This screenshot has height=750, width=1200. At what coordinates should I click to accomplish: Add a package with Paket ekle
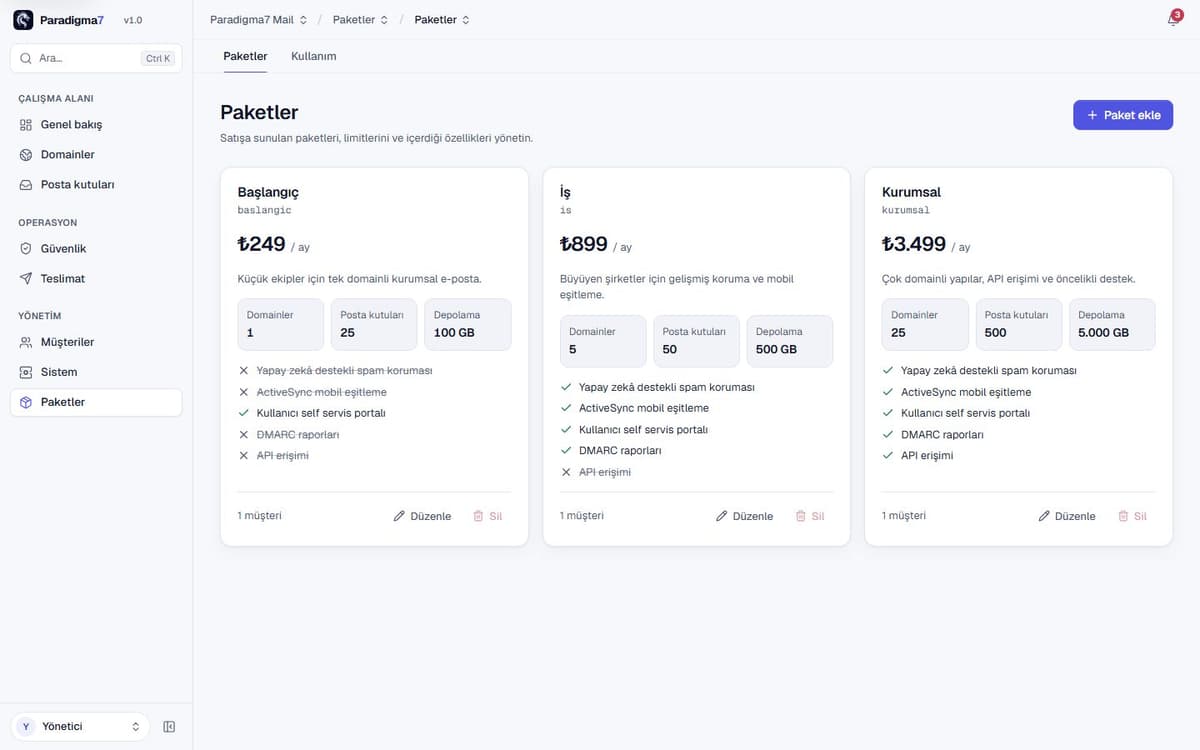[x=1123, y=115]
